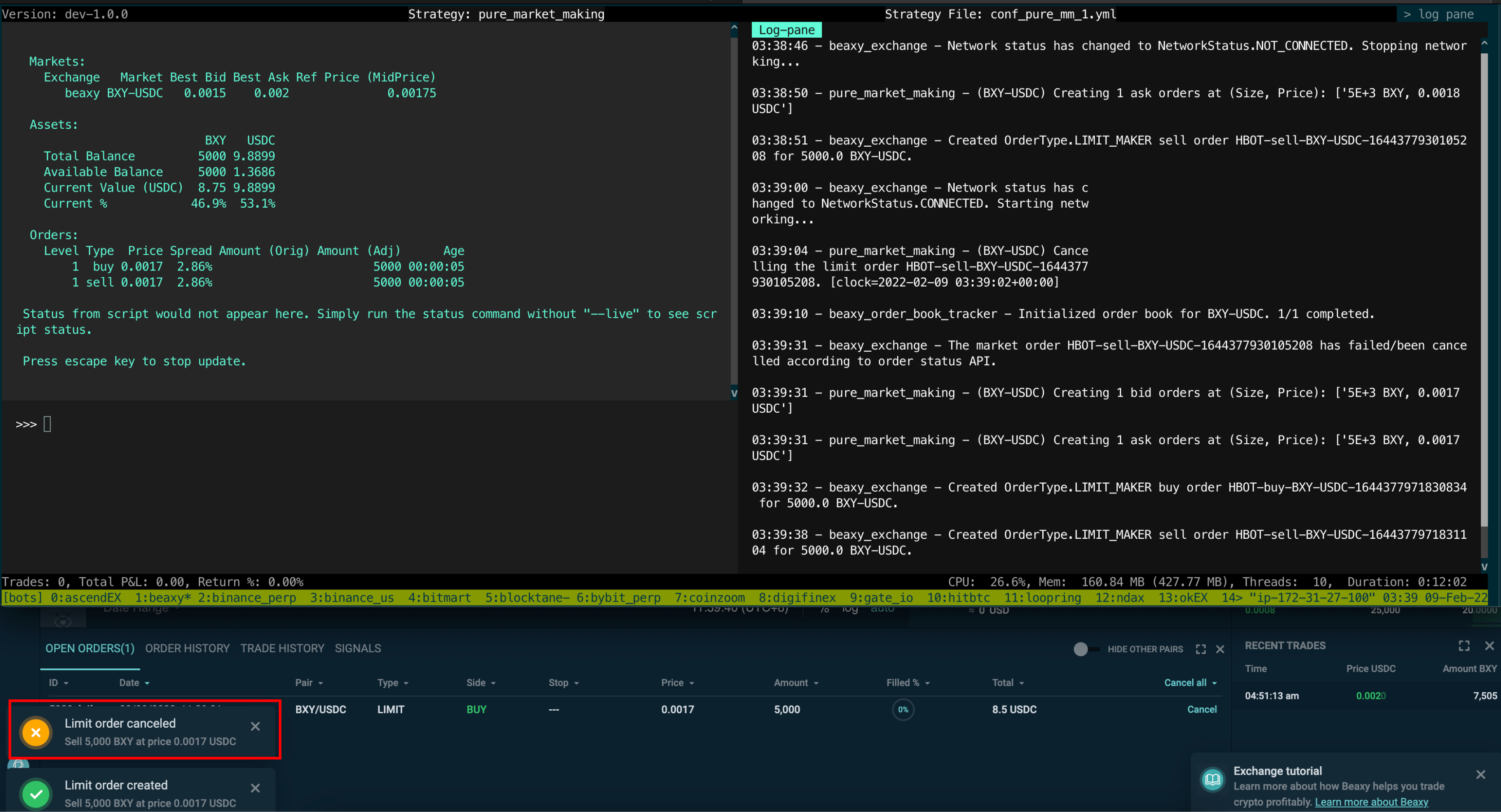Screen dimensions: 1501x812
Task: Switch to the SIGNALS tab
Action: coord(358,648)
